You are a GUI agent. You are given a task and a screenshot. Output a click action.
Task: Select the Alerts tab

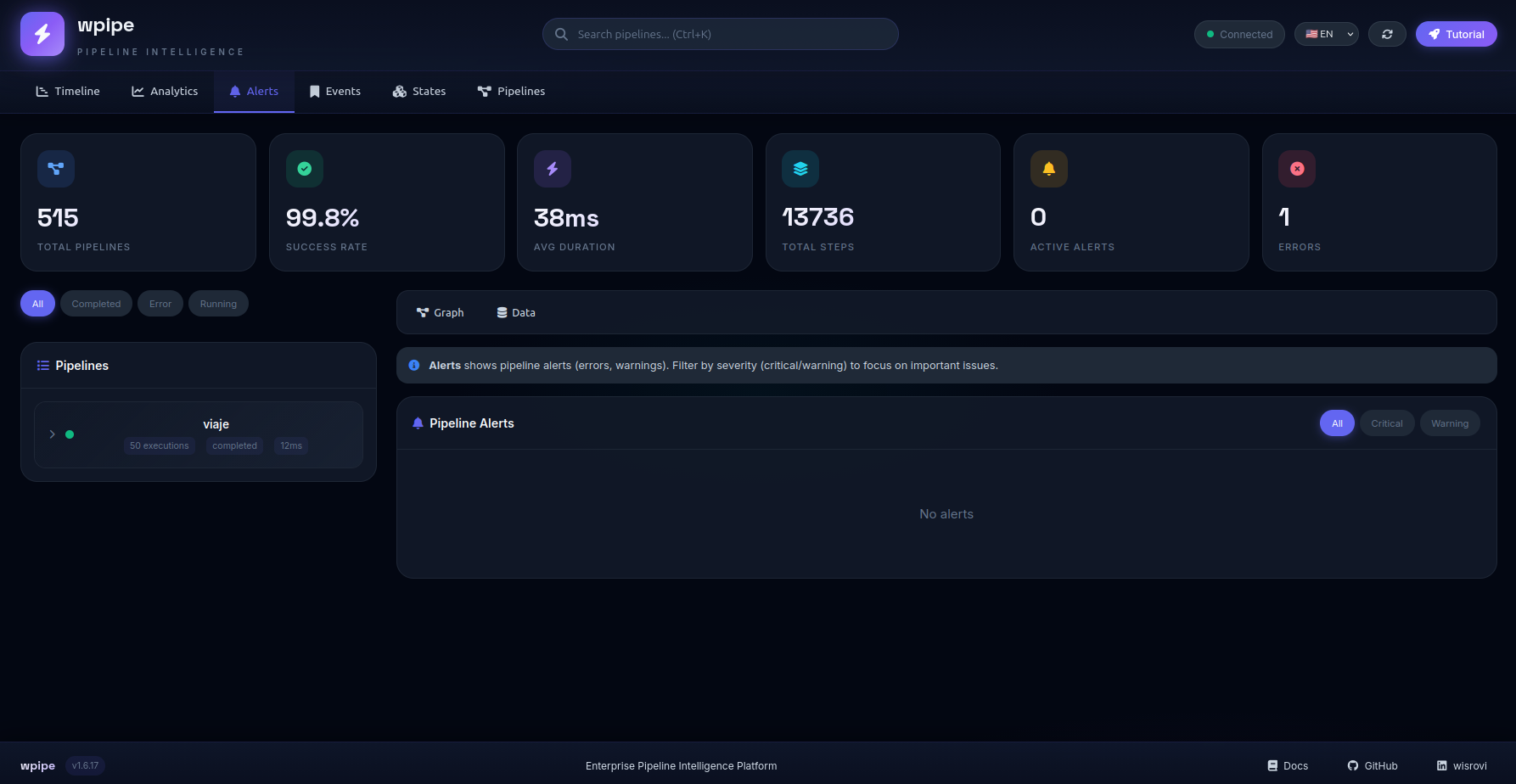[x=254, y=92]
